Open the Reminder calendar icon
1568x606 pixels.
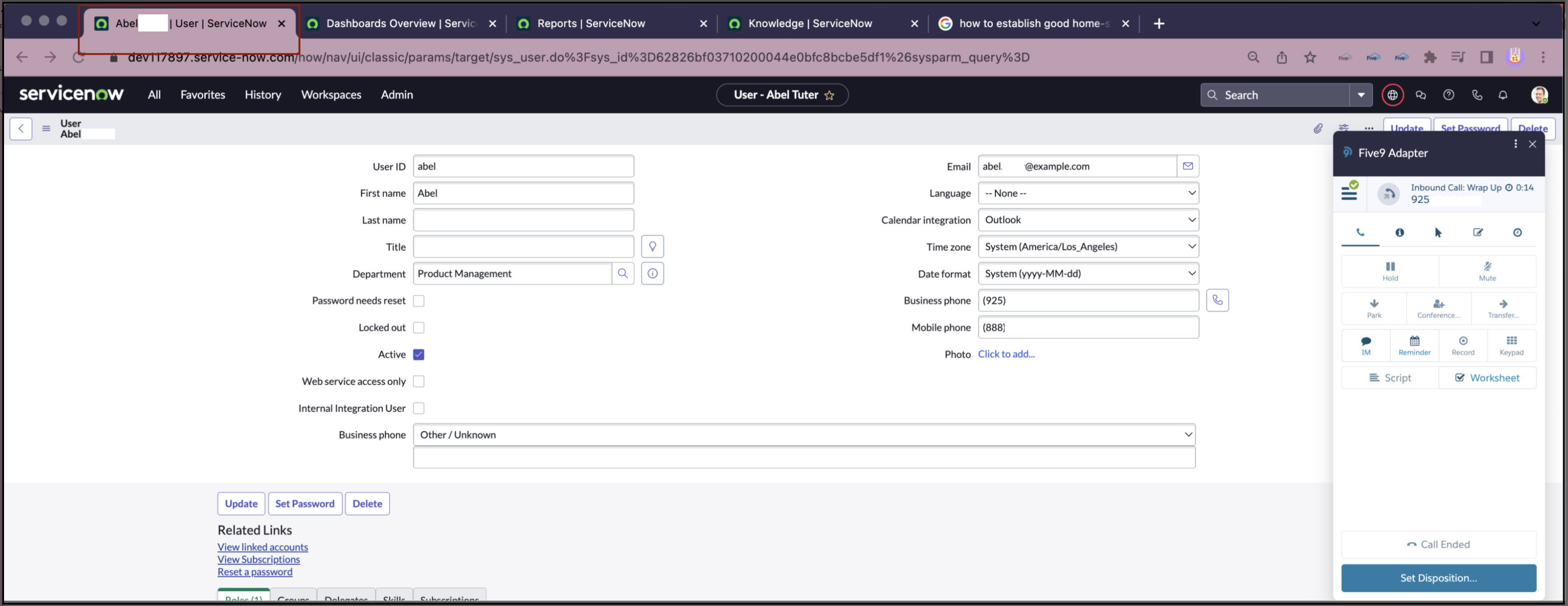1414,345
